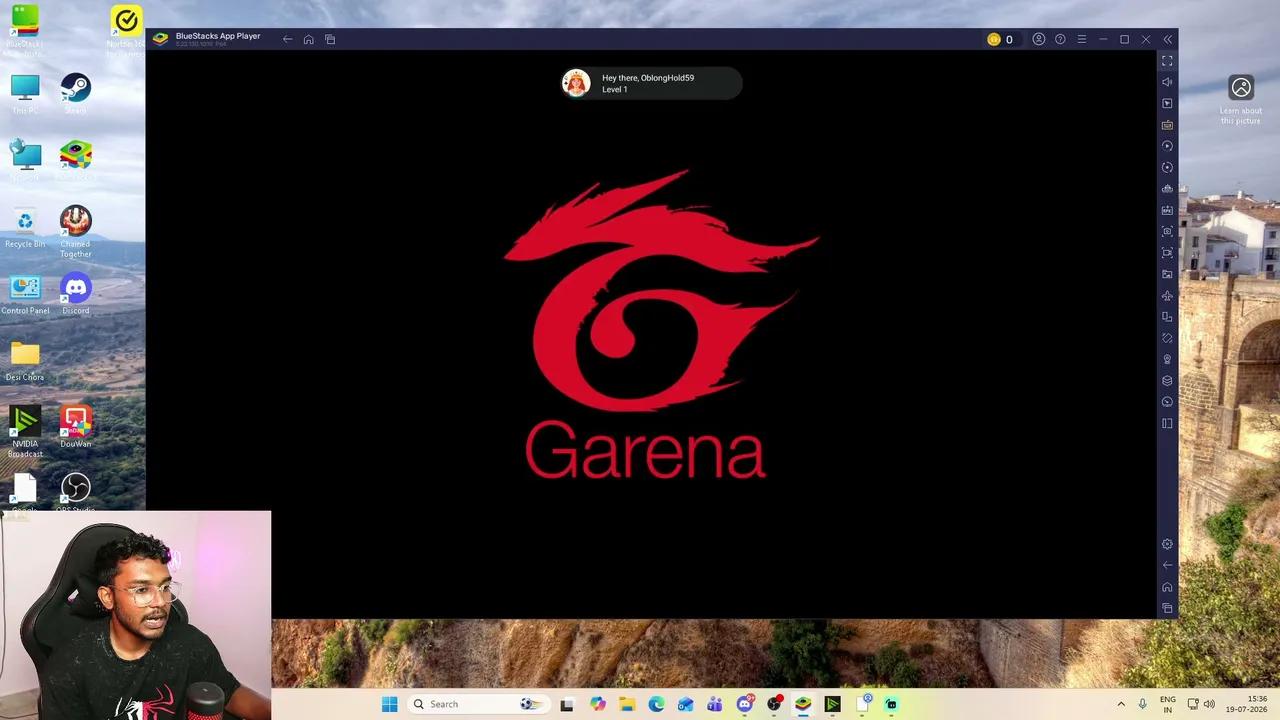Click the side toolbar home button
This screenshot has width=1280, height=720.
[1167, 587]
